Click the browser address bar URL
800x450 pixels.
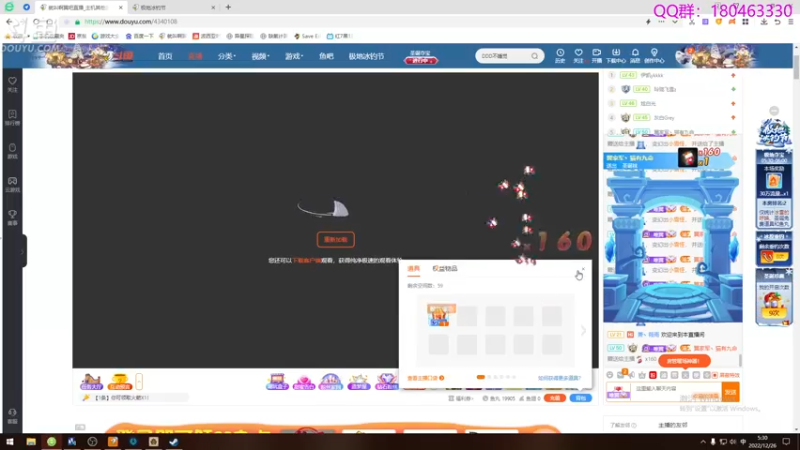[x=131, y=22]
